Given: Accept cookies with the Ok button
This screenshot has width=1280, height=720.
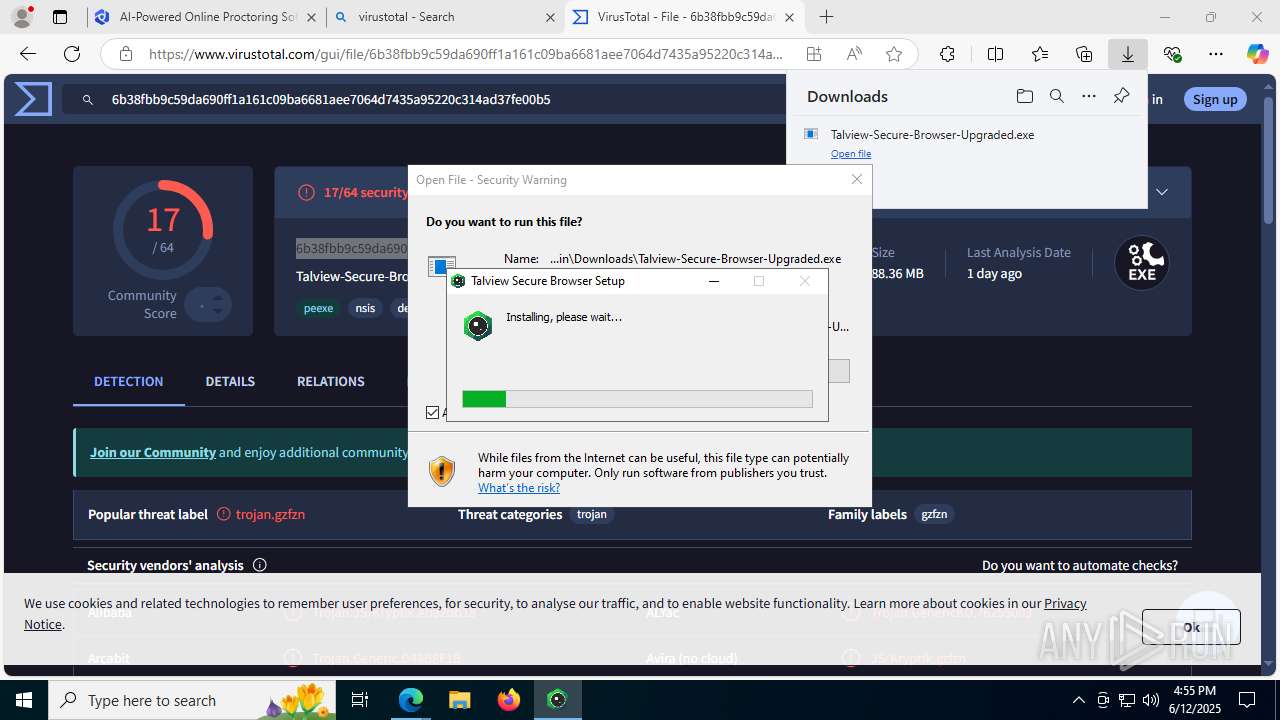Looking at the screenshot, I should [1191, 627].
